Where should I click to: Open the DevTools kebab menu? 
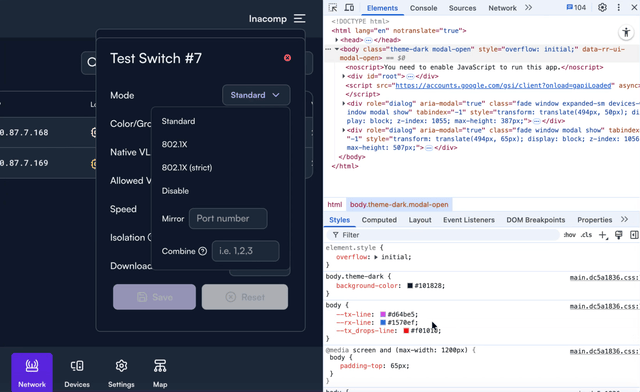[x=619, y=8]
